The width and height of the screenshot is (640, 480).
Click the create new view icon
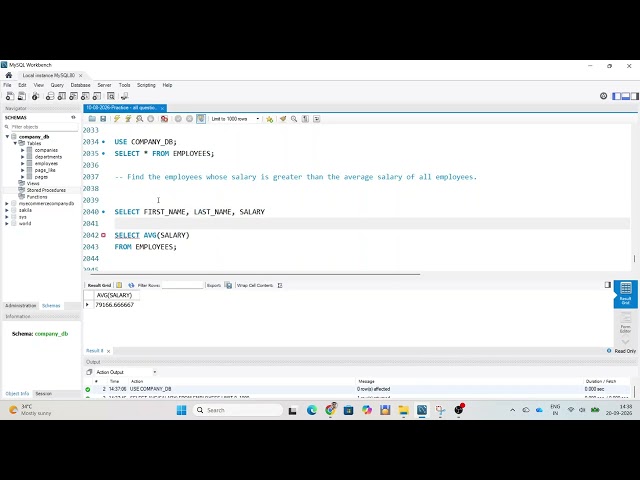point(73,96)
